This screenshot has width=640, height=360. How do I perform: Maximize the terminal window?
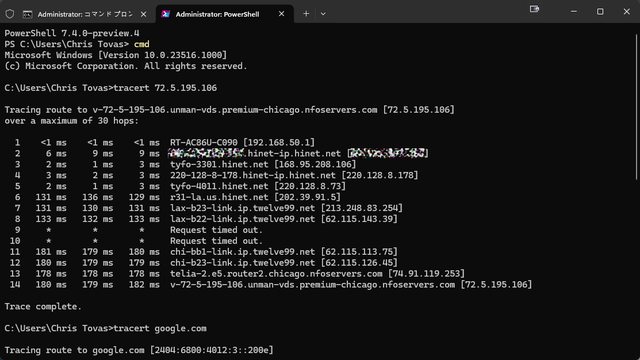click(x=600, y=12)
